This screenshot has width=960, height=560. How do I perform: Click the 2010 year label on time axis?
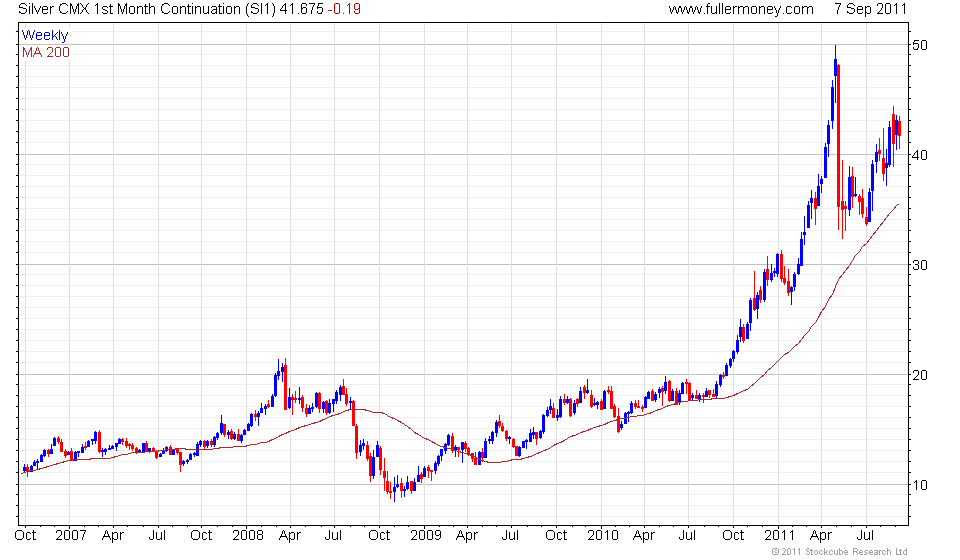603,536
